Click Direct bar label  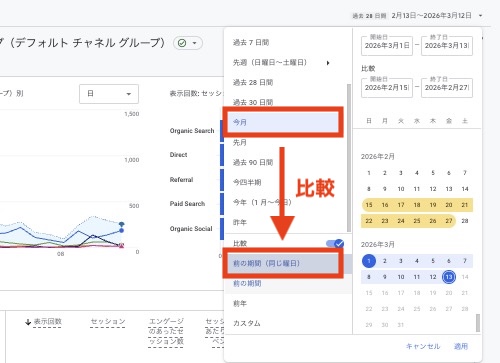tap(178, 155)
